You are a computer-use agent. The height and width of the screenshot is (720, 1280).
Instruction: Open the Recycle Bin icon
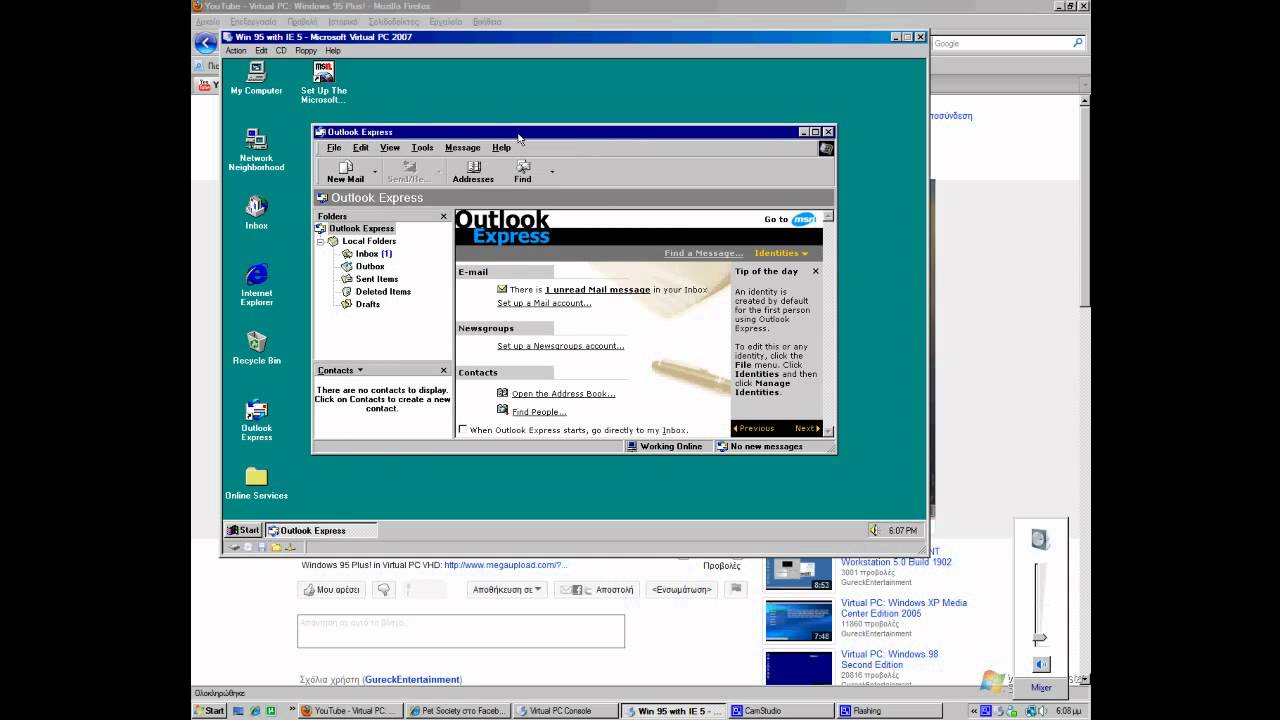[x=256, y=347]
